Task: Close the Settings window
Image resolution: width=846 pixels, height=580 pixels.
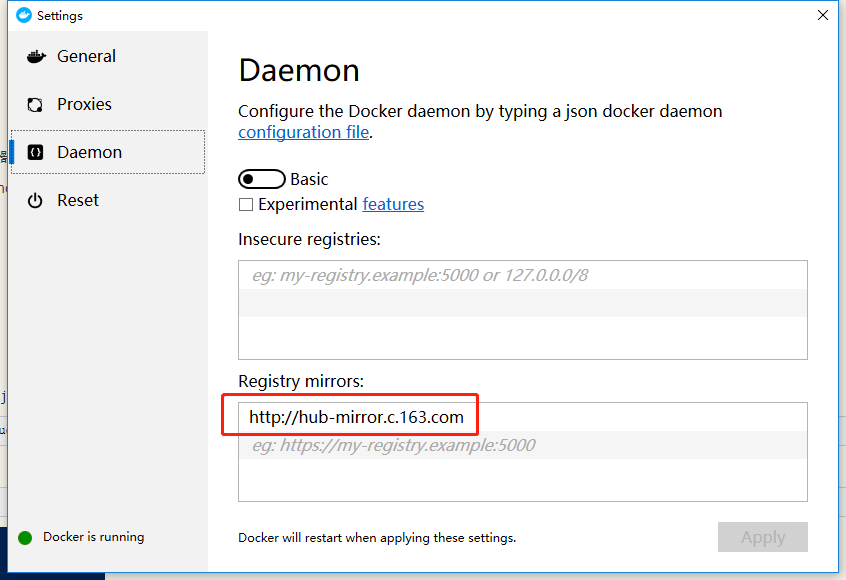Action: 822,15
